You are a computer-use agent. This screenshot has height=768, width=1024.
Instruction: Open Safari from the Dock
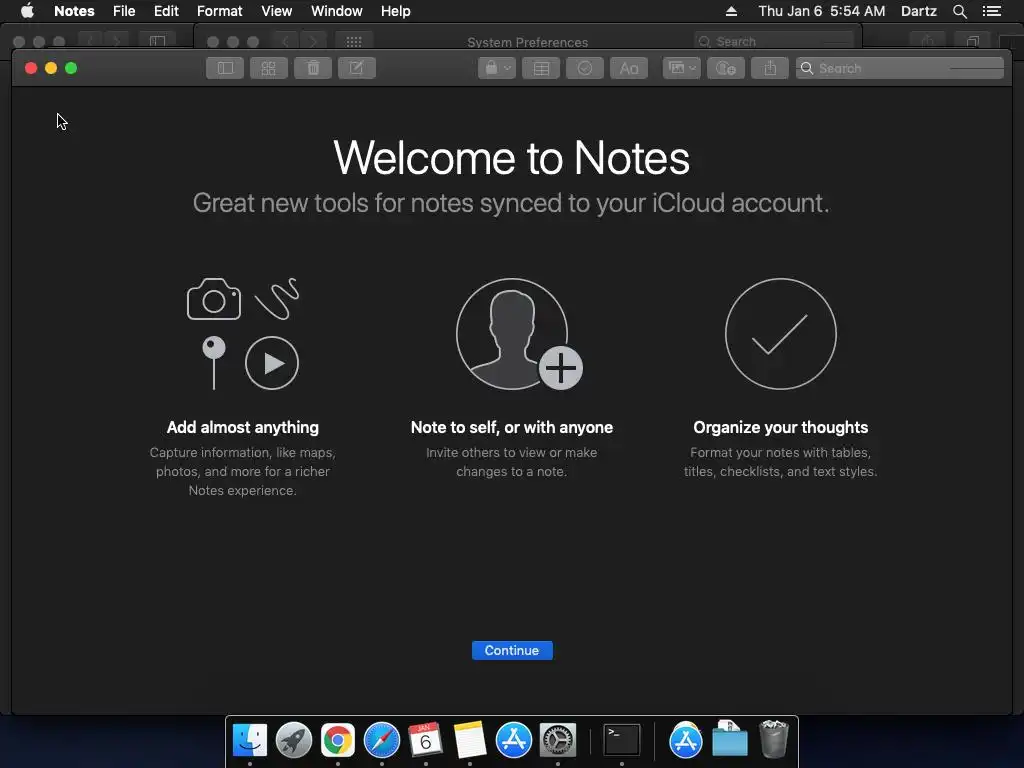point(381,741)
